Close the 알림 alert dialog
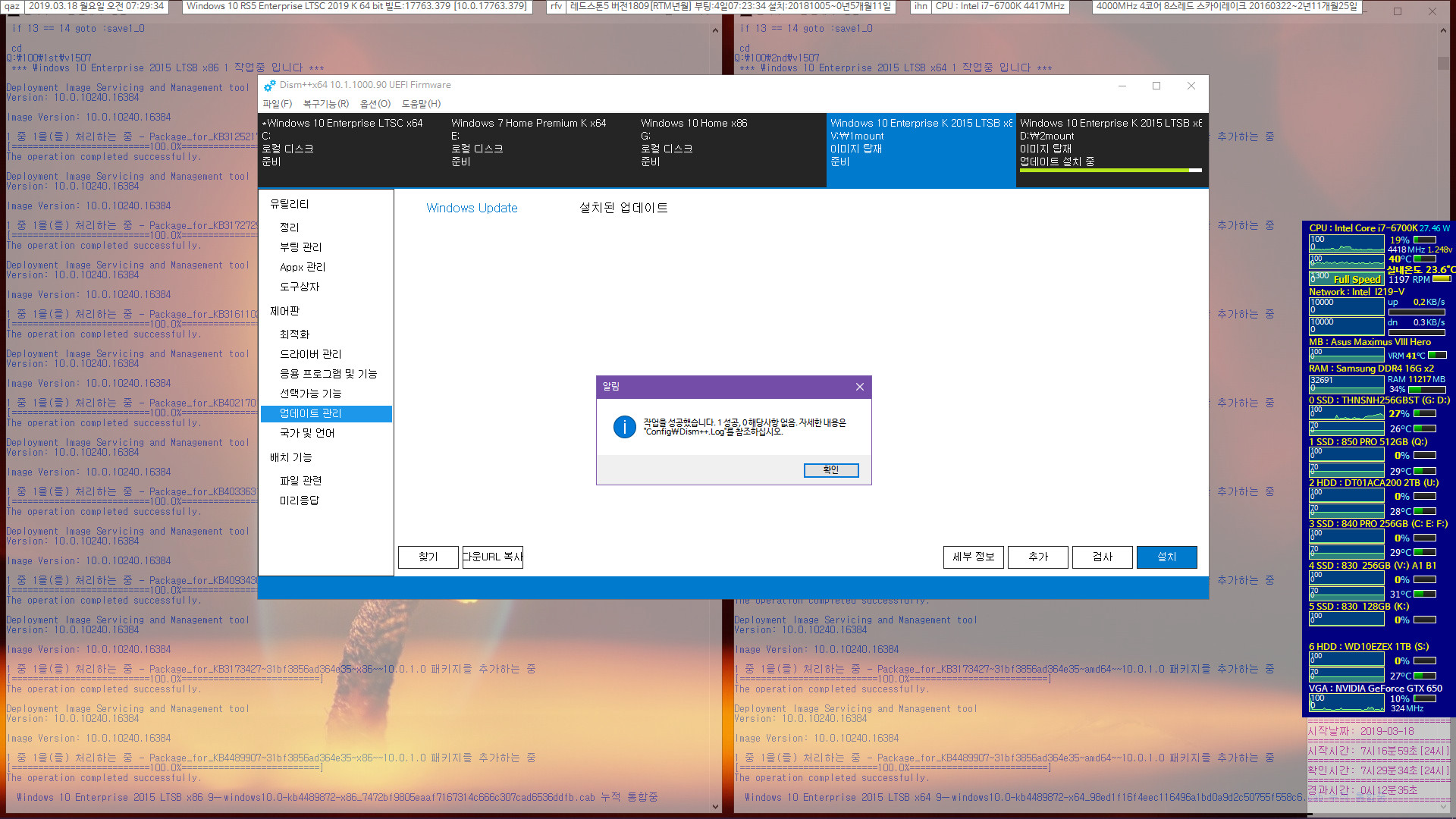1456x819 pixels. (859, 387)
